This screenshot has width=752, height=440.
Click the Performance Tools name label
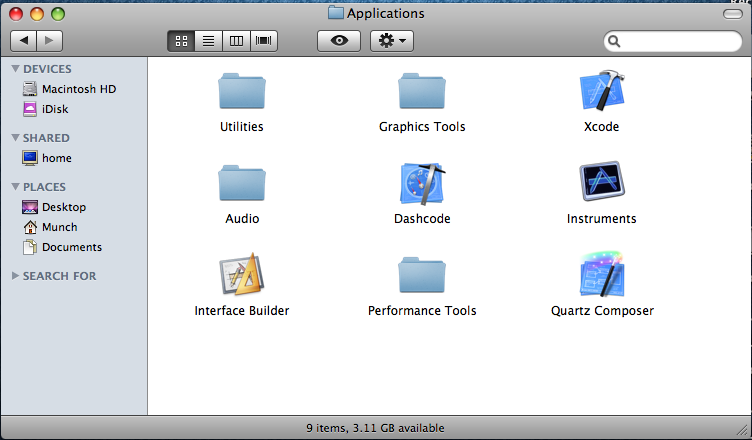[422, 311]
